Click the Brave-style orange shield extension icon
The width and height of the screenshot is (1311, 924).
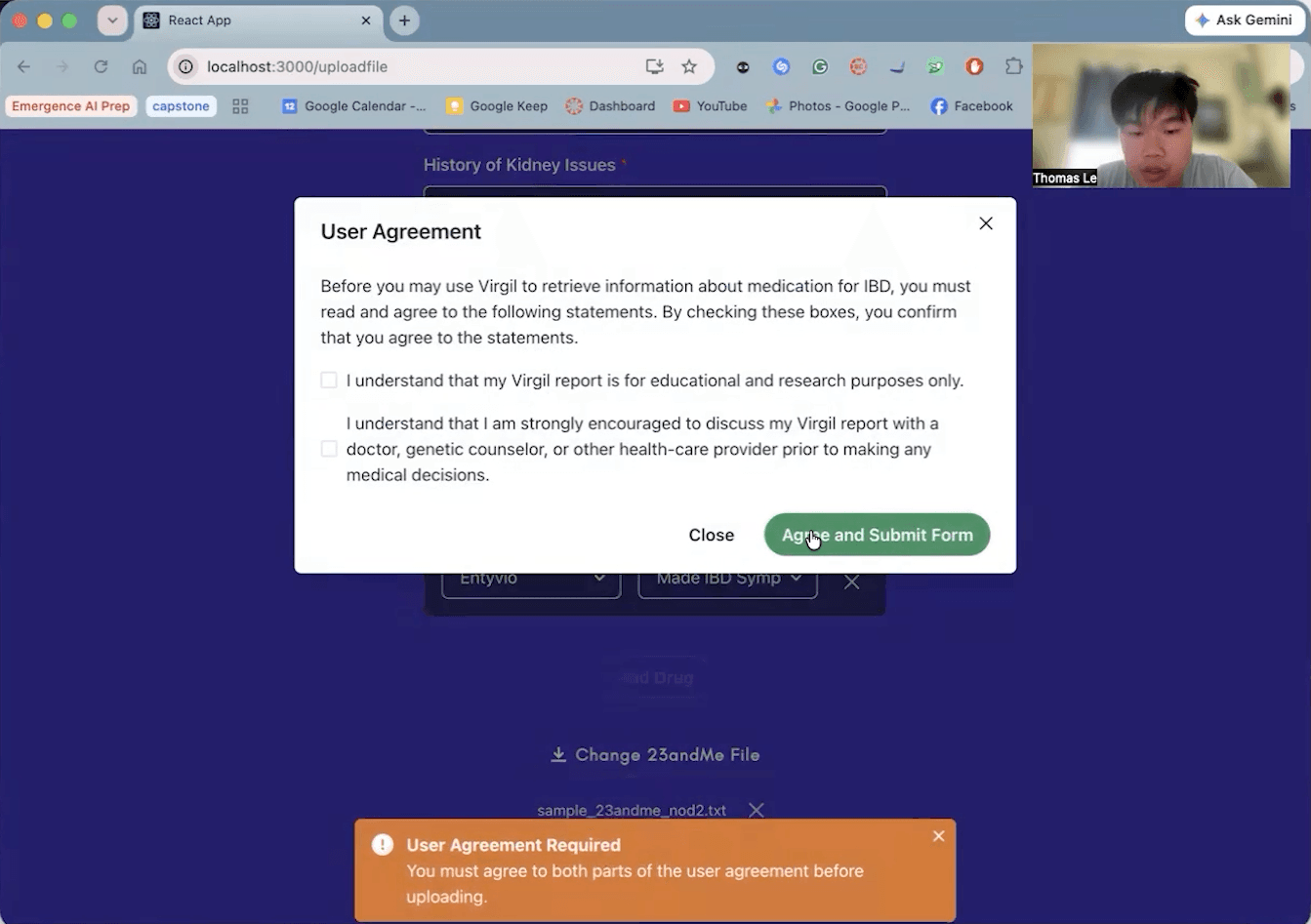[x=974, y=66]
